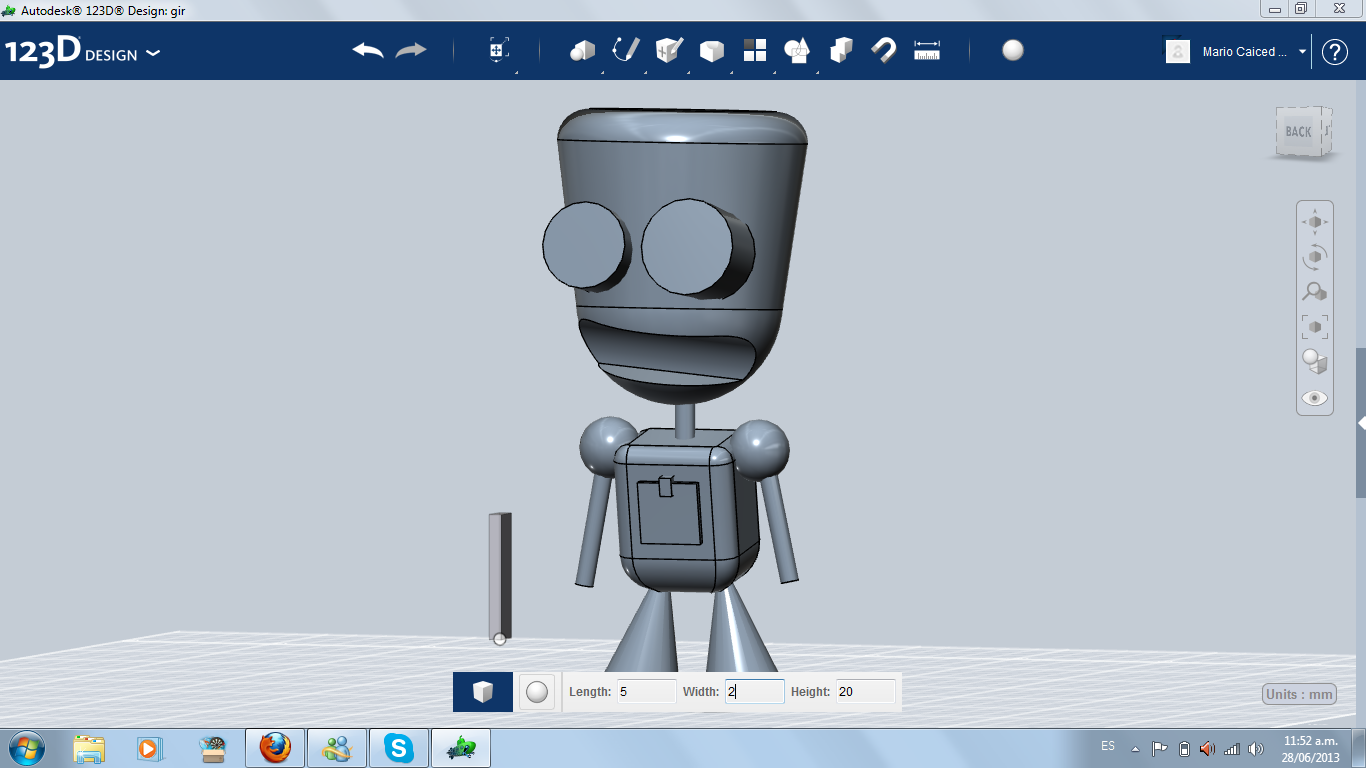
Task: Expand the user account dropdown arrow
Action: coord(1302,52)
